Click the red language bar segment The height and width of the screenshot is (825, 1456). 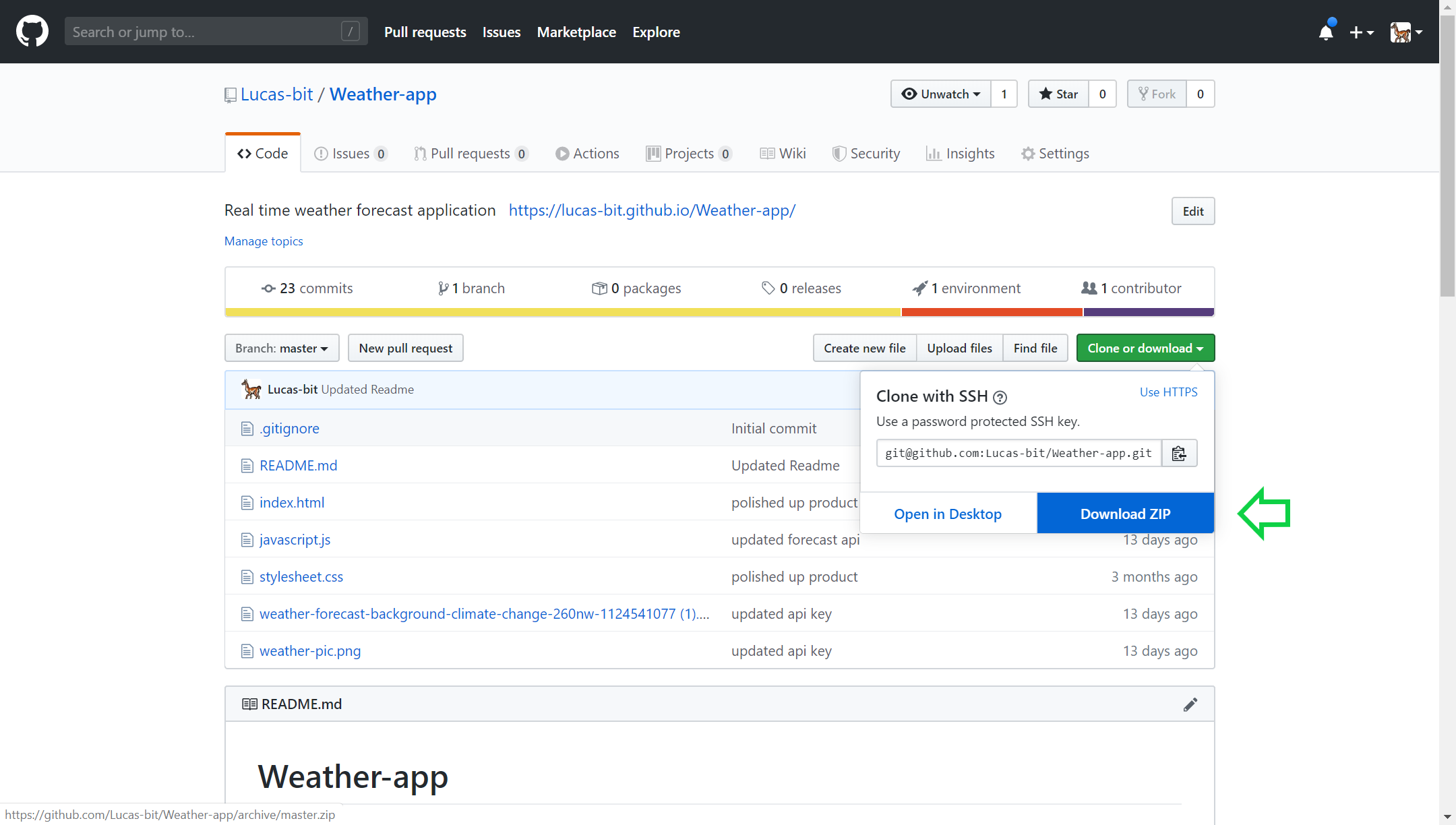pos(992,312)
